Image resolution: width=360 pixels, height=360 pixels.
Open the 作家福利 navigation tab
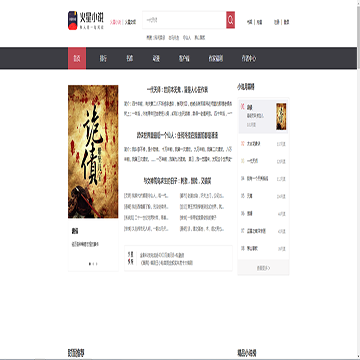(216, 58)
